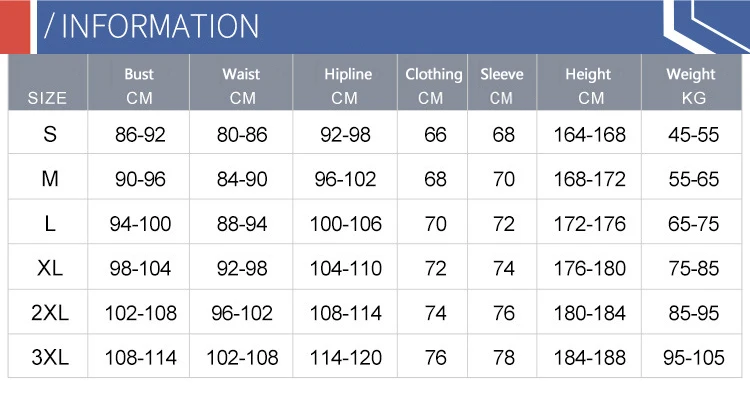Viewport: 750px width, 396px height.
Task: Select the Weight KG column header
Action: (x=691, y=86)
